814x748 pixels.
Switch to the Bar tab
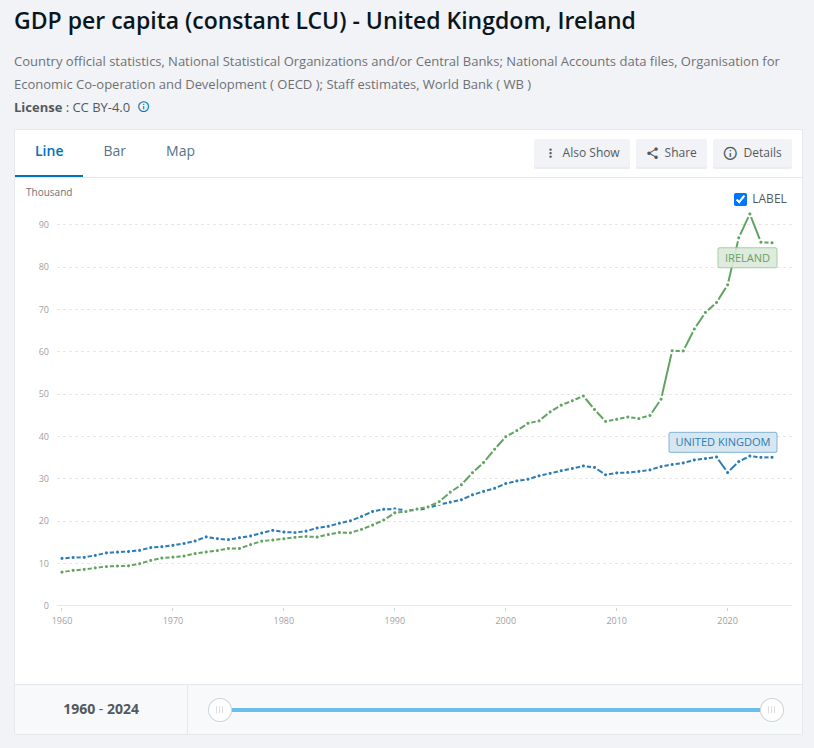pyautogui.click(x=115, y=151)
